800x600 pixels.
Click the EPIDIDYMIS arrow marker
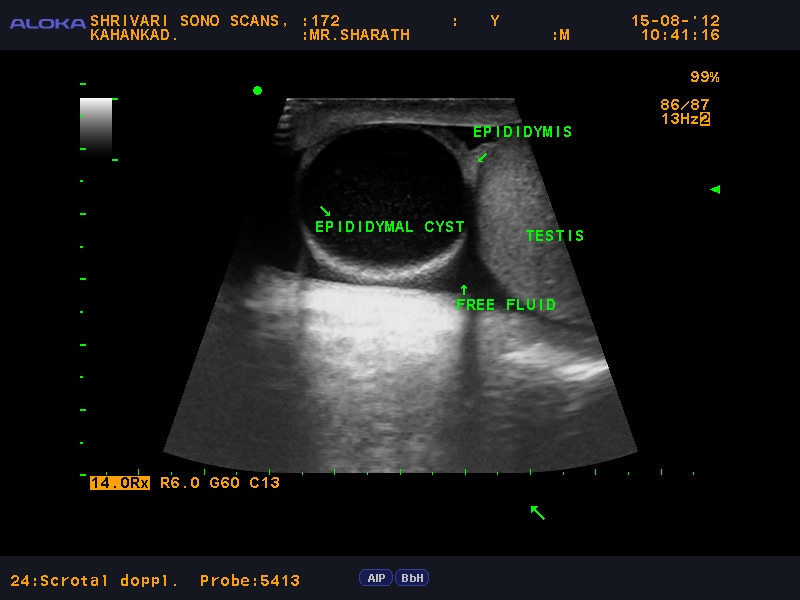coord(481,157)
